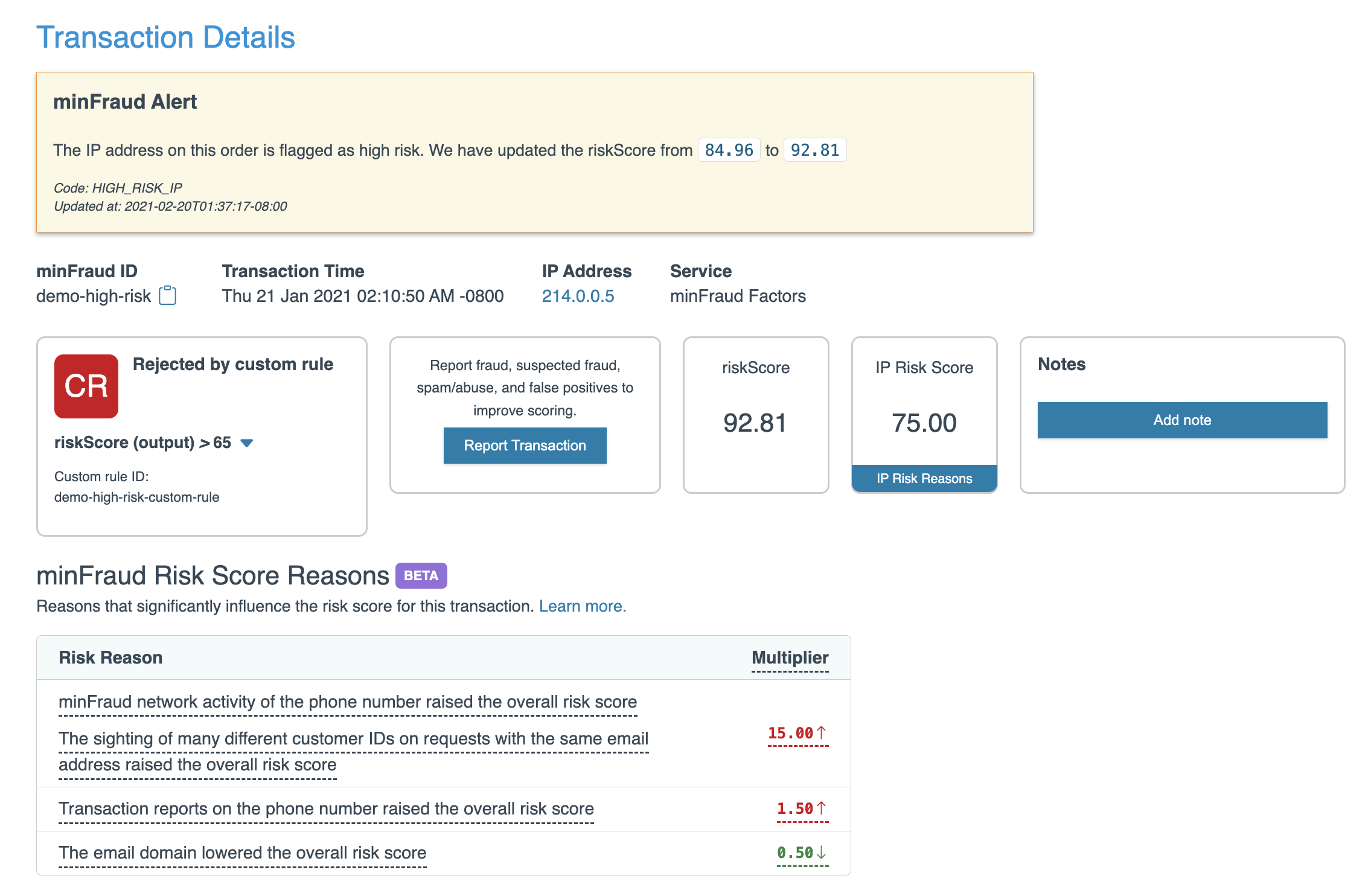Click the purple BETA badge
This screenshot has width=1368, height=896.
[421, 575]
